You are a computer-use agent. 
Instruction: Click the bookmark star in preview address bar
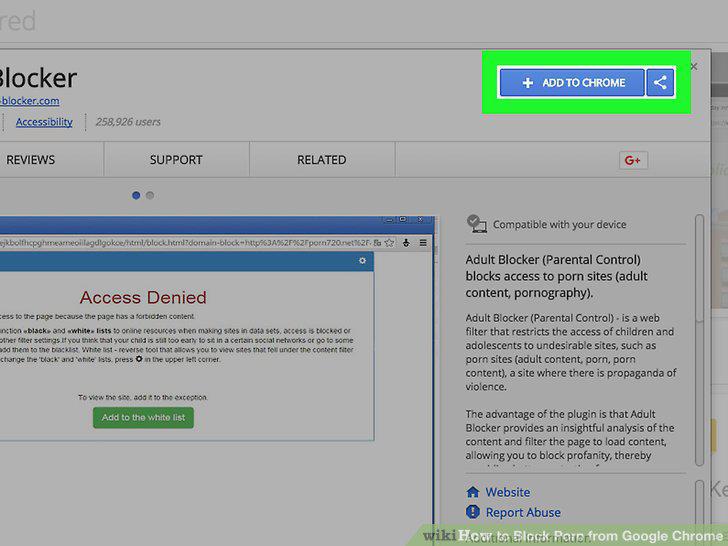(390, 243)
